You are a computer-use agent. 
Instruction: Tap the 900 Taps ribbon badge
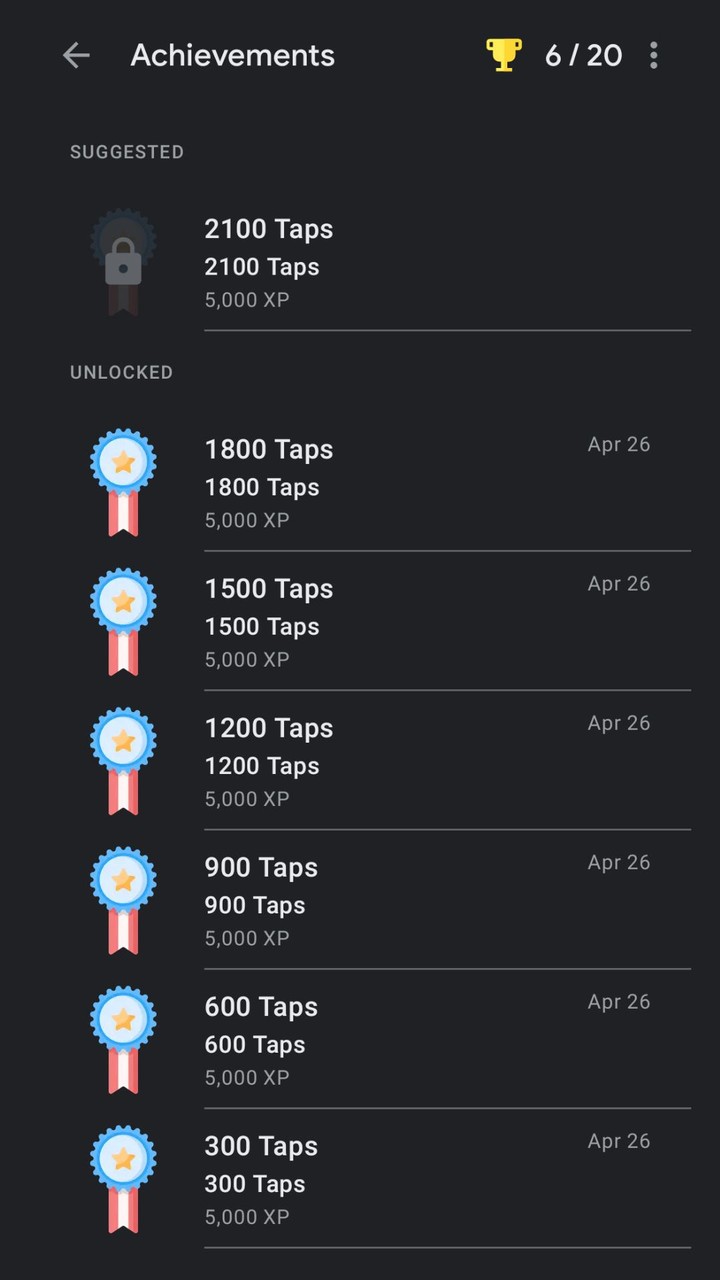123,899
